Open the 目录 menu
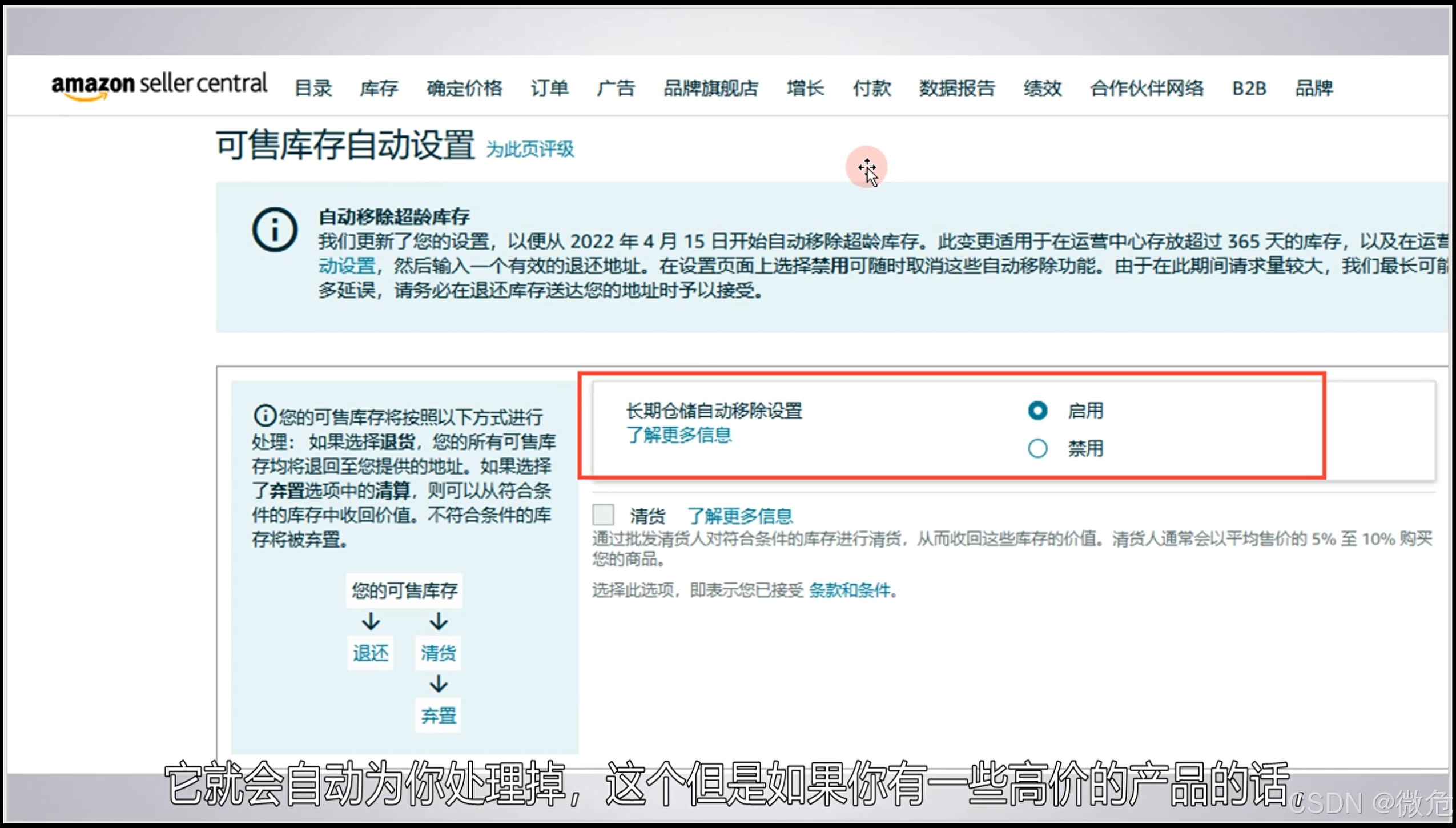Screen dimensions: 1456x828 [x=313, y=88]
